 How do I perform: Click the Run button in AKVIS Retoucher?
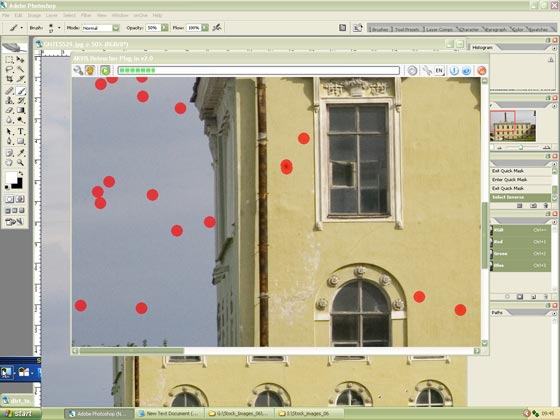tap(105, 70)
